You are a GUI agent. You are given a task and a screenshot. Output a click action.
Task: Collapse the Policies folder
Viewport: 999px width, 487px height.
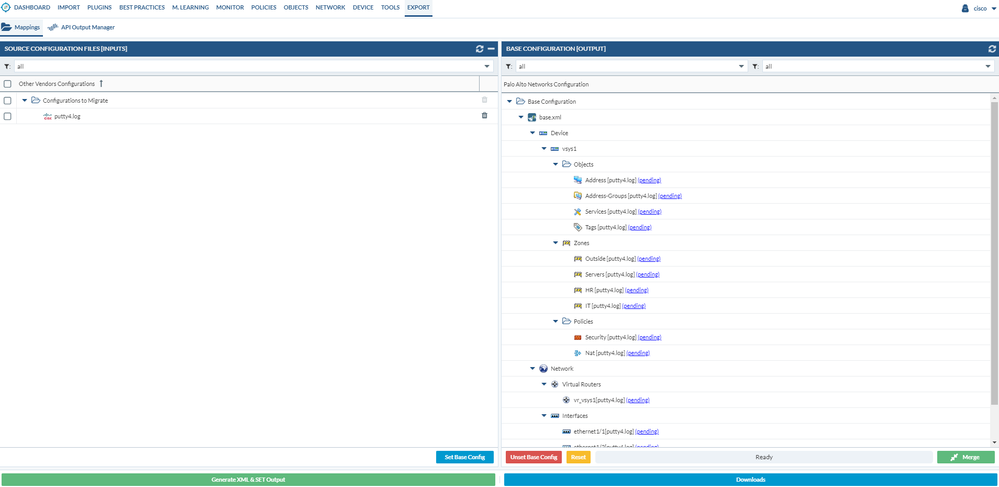(556, 321)
